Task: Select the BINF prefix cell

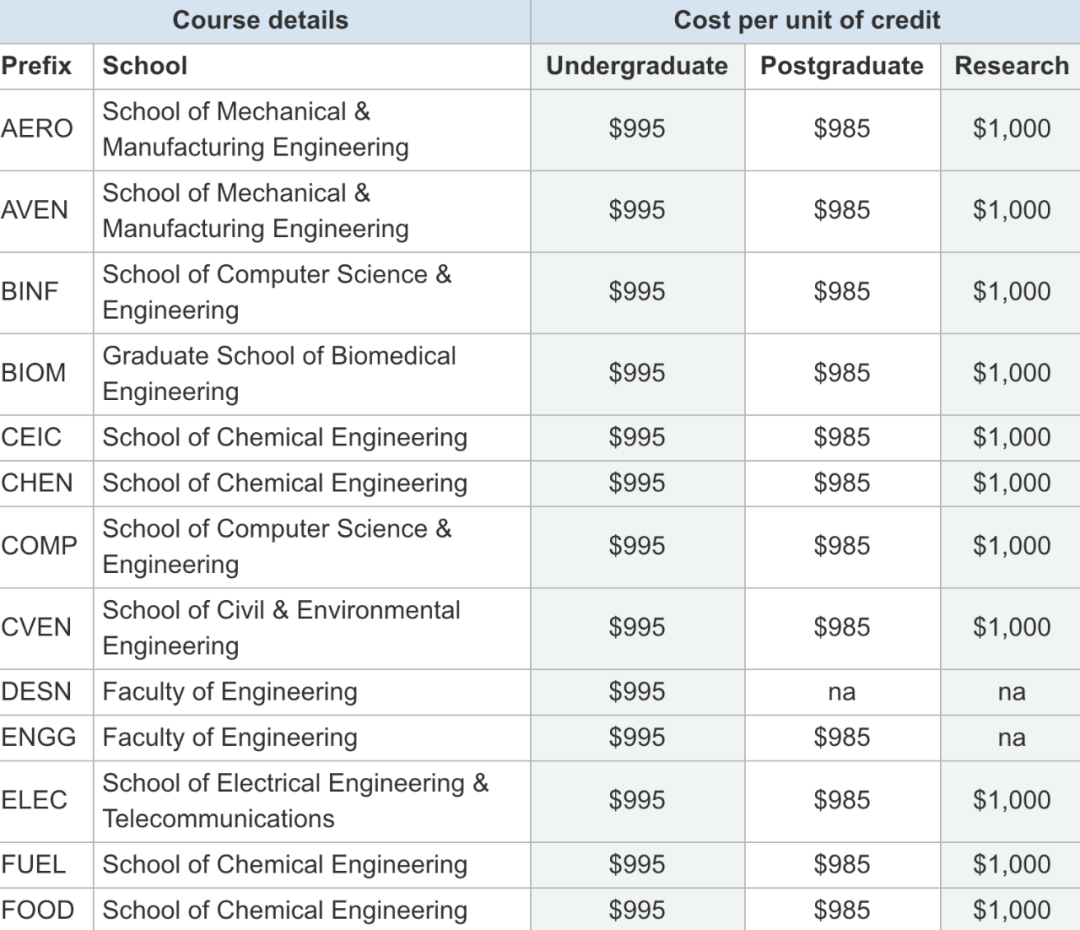Action: tap(30, 291)
